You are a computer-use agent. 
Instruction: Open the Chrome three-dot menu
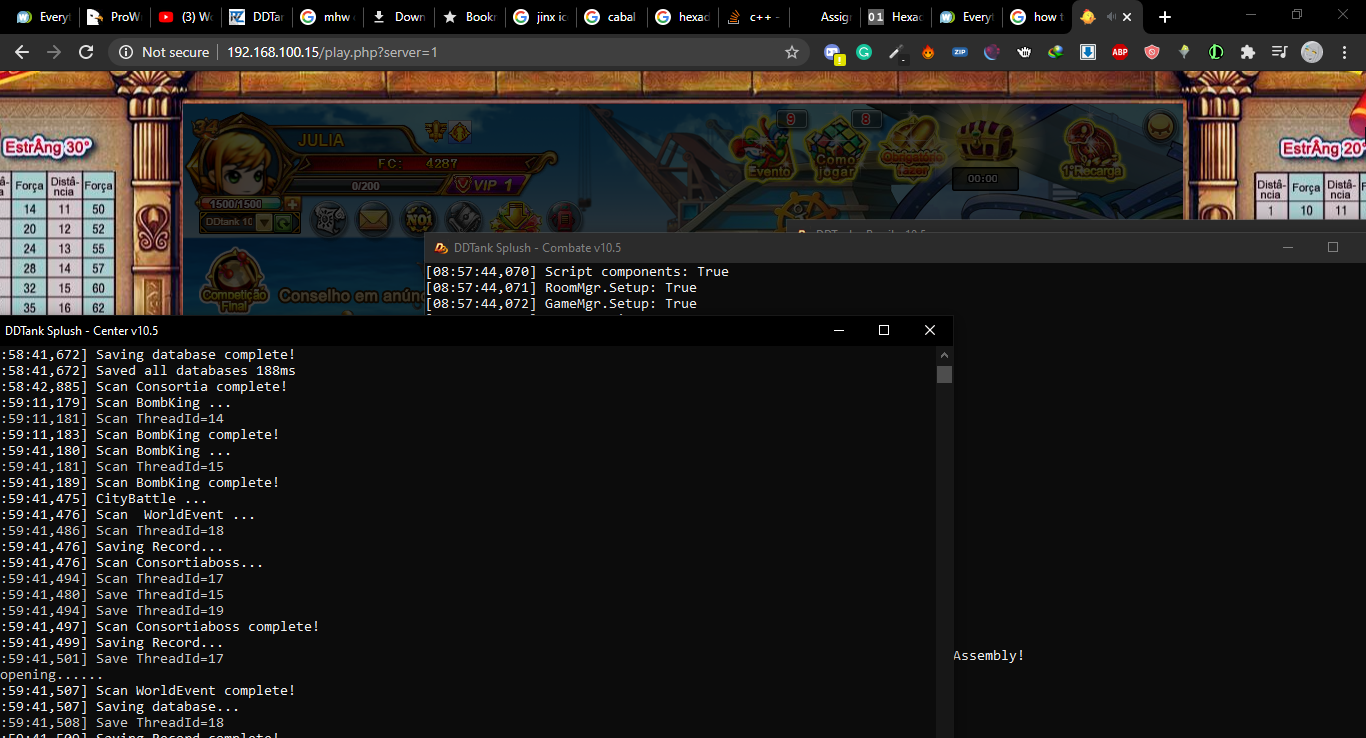pyautogui.click(x=1344, y=52)
